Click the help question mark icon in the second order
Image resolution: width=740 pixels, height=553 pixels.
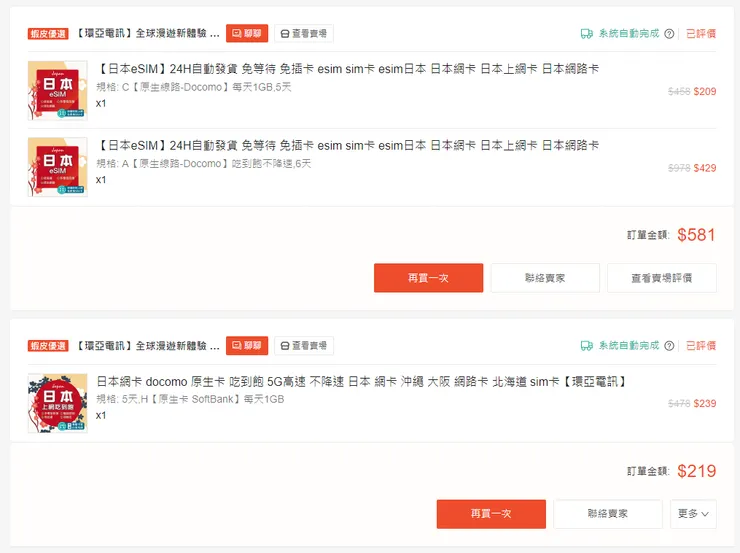pos(669,346)
